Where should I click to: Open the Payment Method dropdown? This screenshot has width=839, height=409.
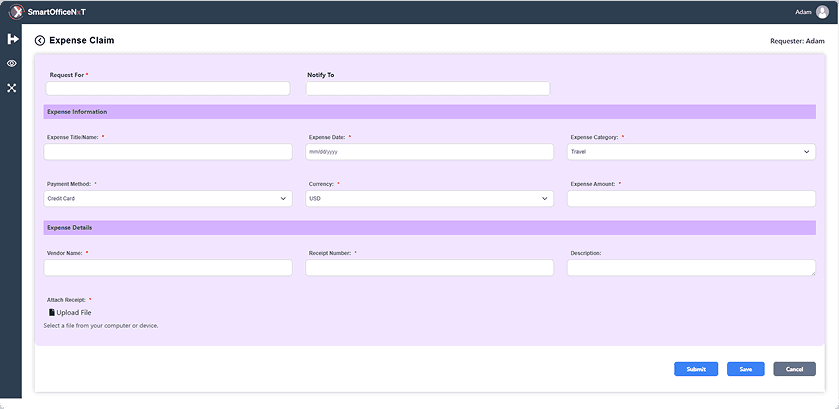(168, 199)
